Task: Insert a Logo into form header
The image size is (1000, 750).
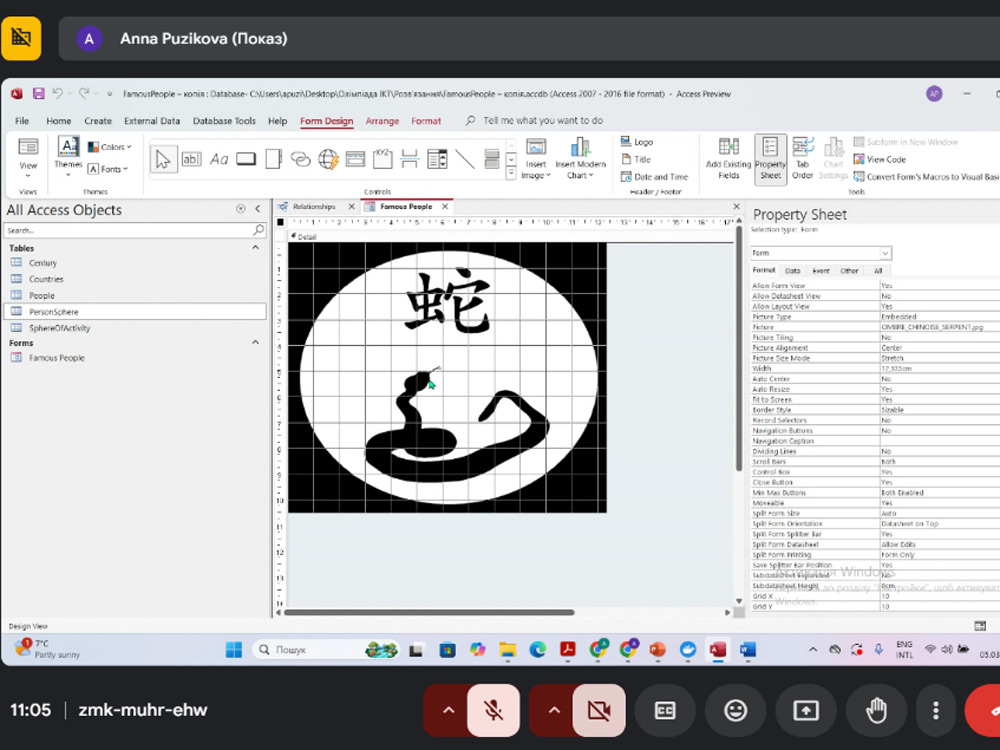Action: (636, 142)
